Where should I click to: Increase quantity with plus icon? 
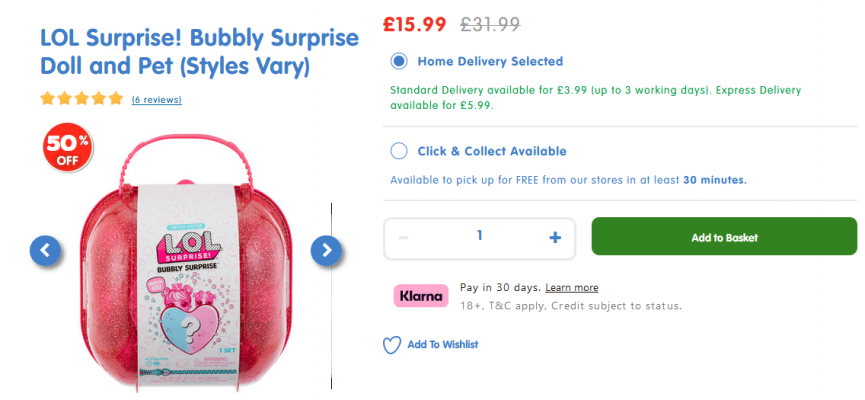555,238
